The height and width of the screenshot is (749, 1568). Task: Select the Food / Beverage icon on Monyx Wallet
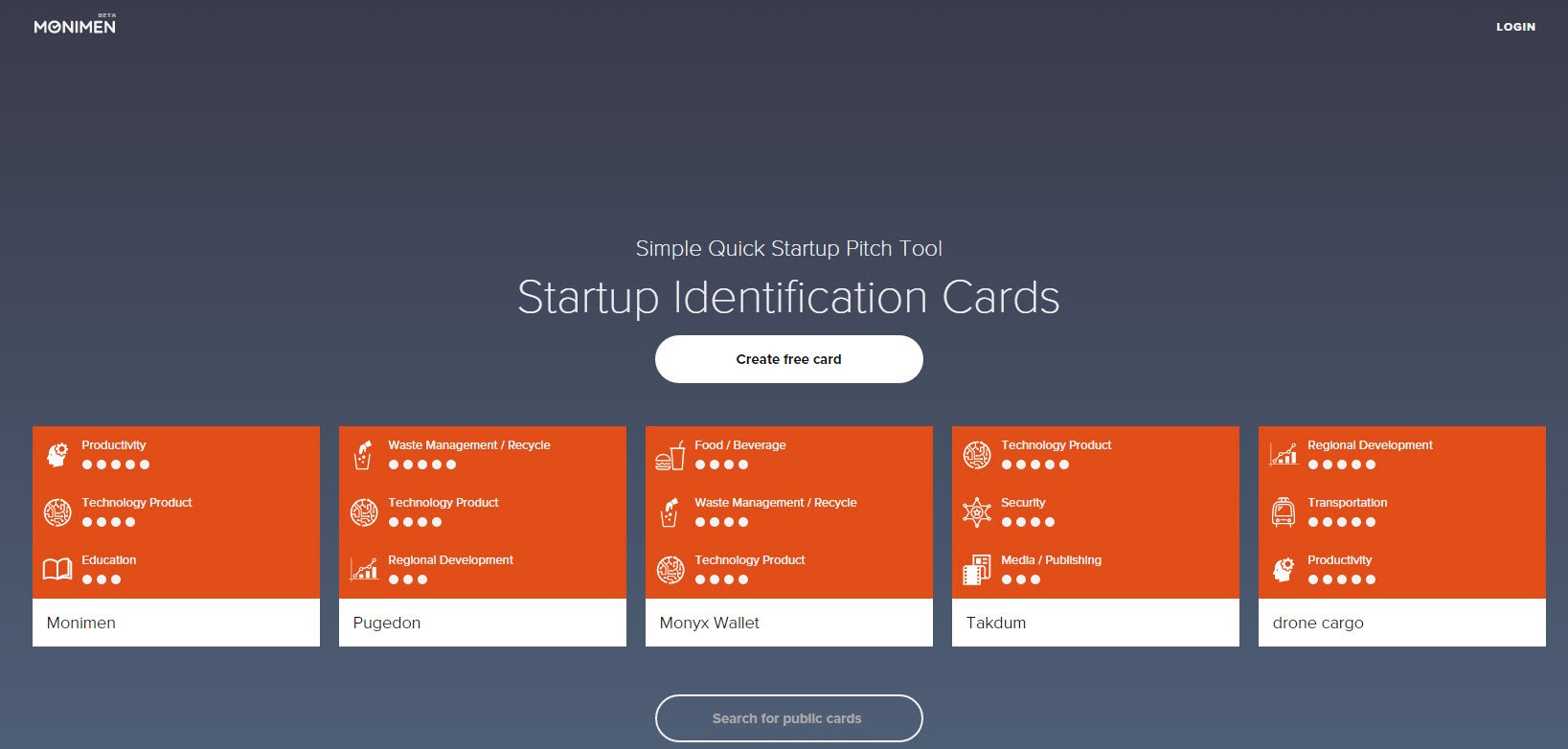click(x=670, y=455)
